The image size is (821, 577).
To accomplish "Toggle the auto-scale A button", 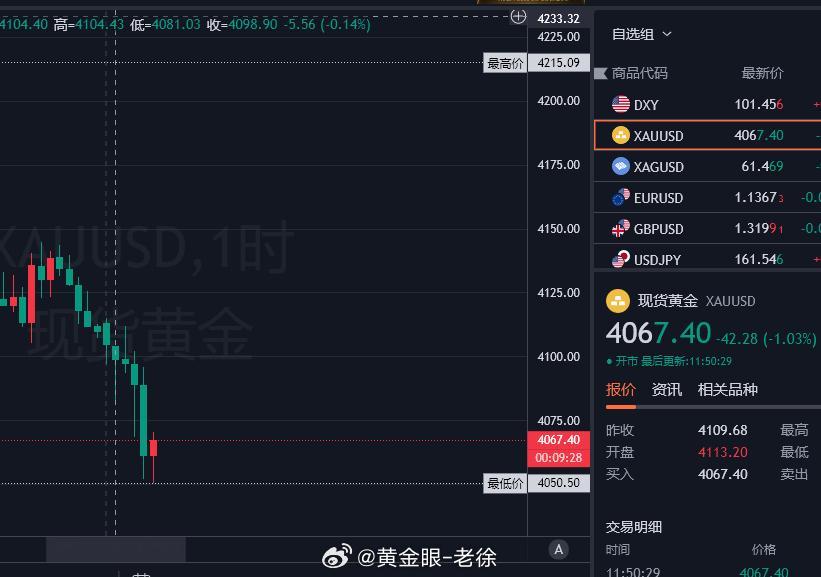I will [559, 550].
